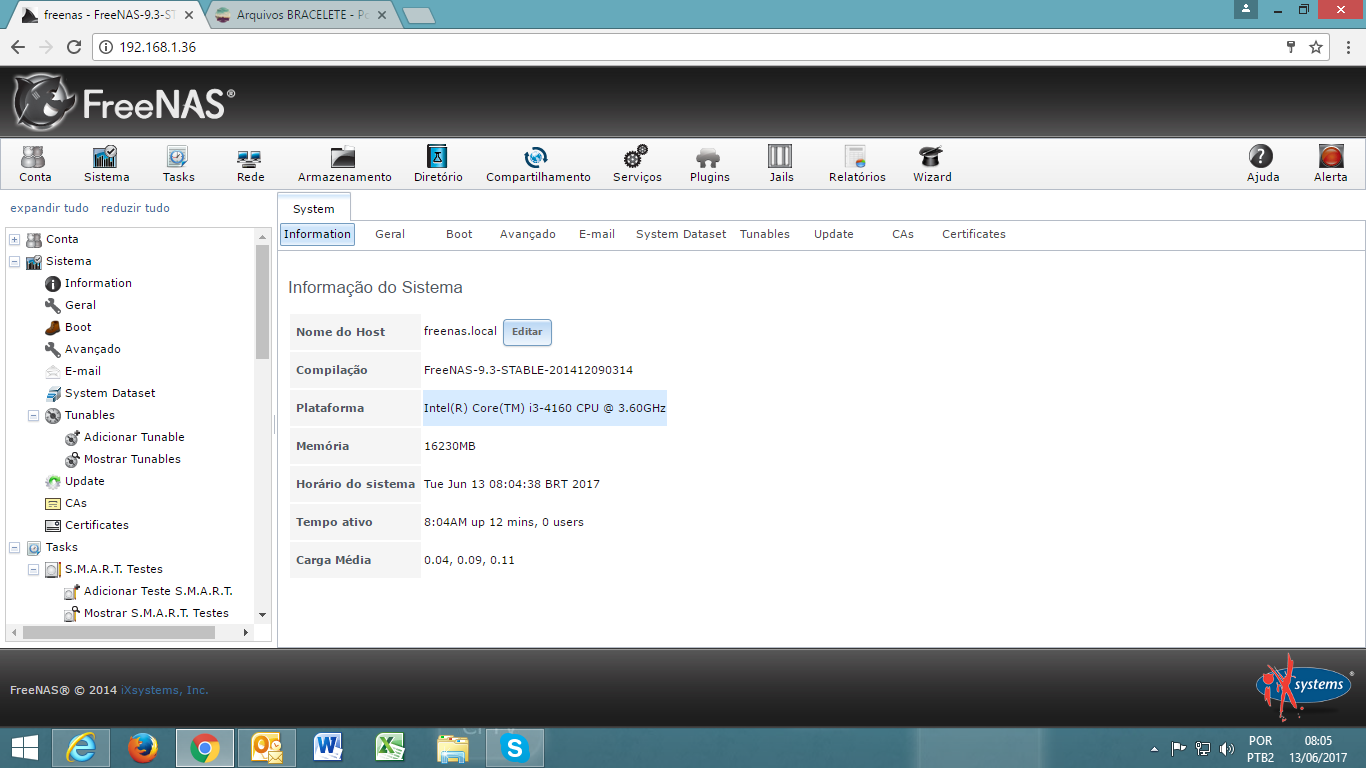Viewport: 1366px width, 768px height.
Task: Open Firefox from the taskbar
Action: tap(143, 747)
